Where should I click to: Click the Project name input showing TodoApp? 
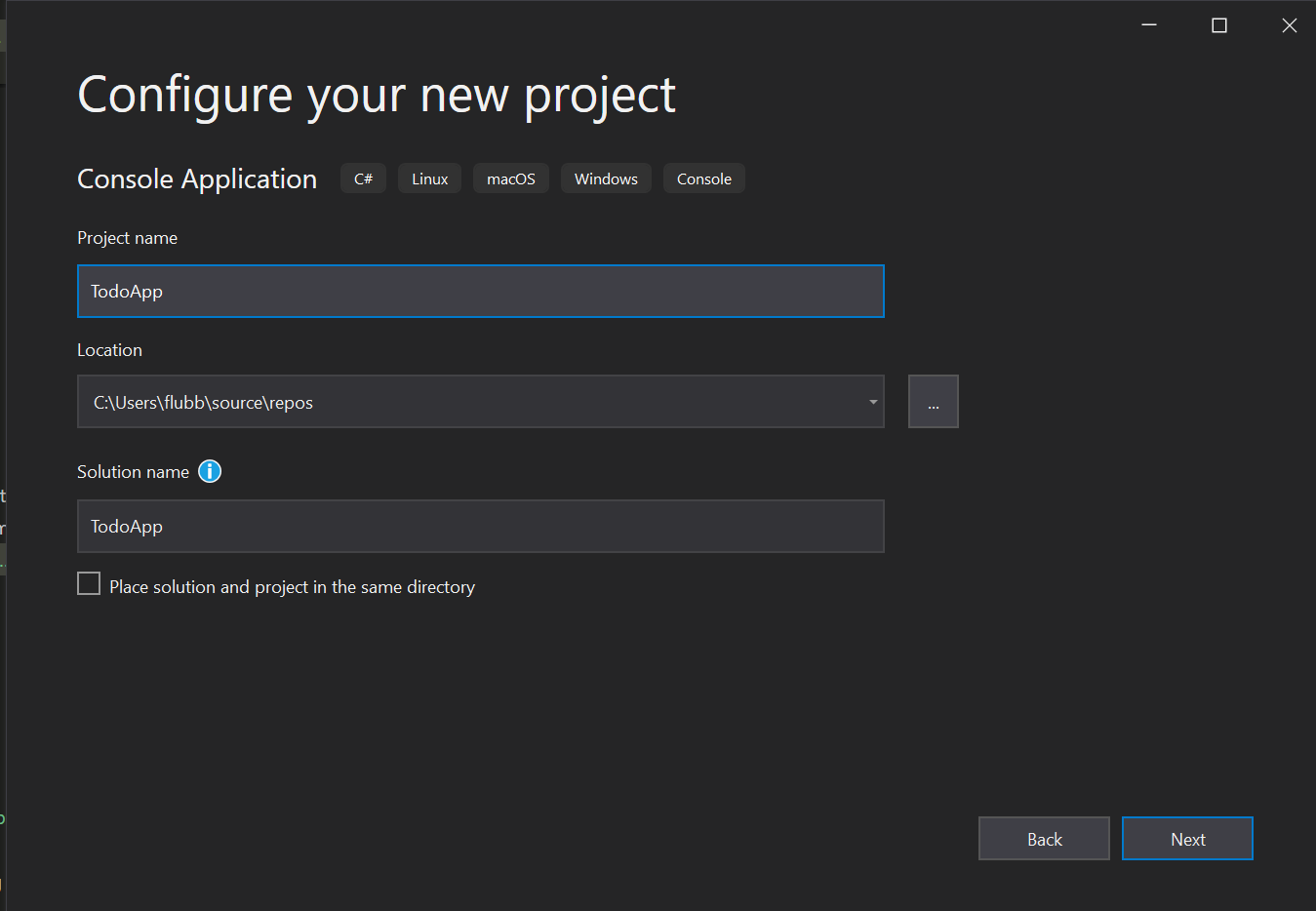[x=481, y=291]
